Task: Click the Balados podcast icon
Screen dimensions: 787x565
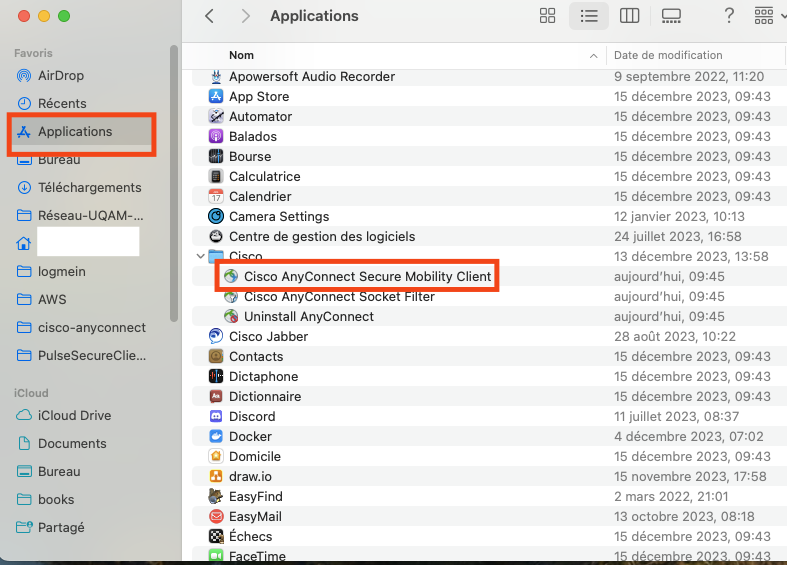Action: (x=216, y=136)
